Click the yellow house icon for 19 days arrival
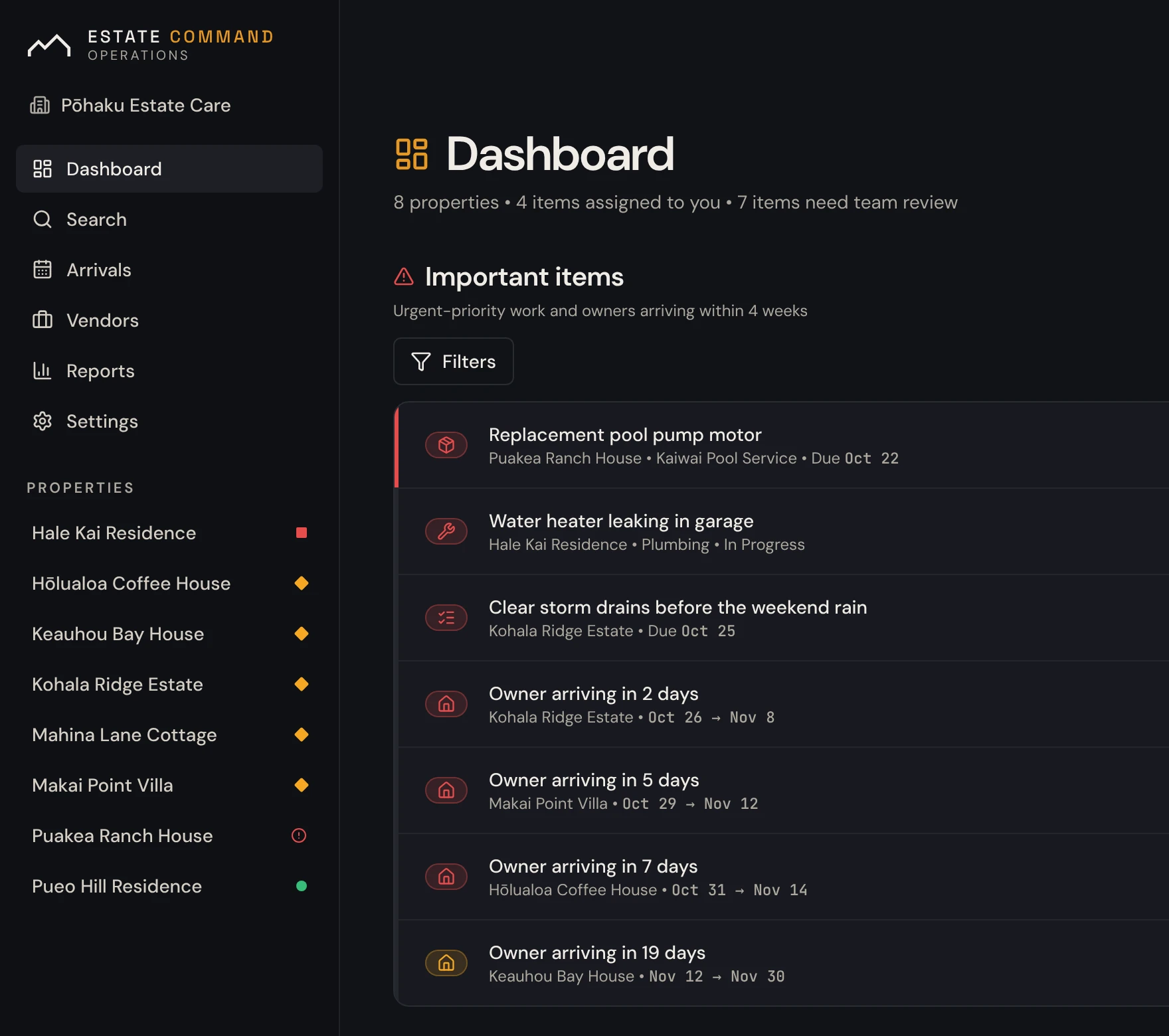 [x=446, y=963]
